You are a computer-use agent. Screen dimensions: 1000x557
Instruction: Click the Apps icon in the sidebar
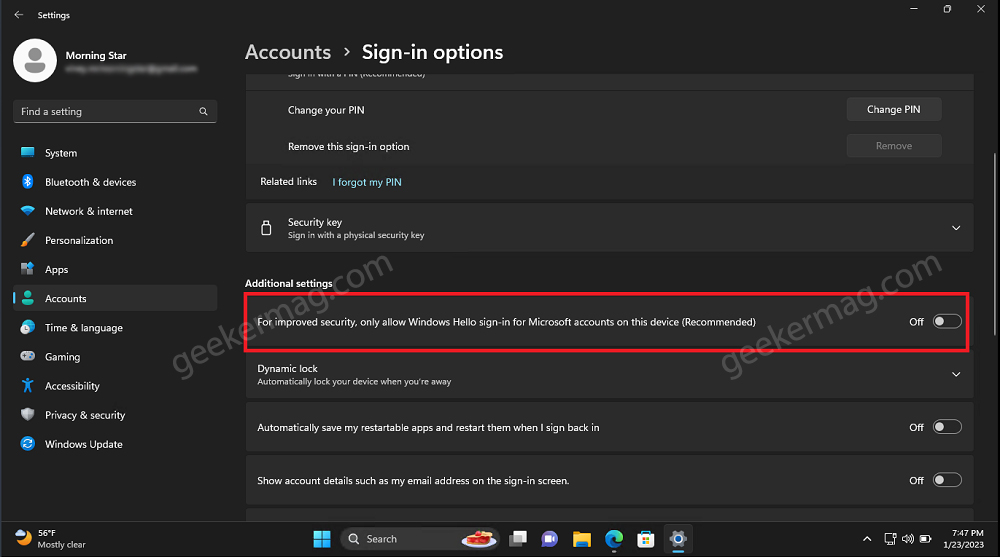[x=27, y=269]
